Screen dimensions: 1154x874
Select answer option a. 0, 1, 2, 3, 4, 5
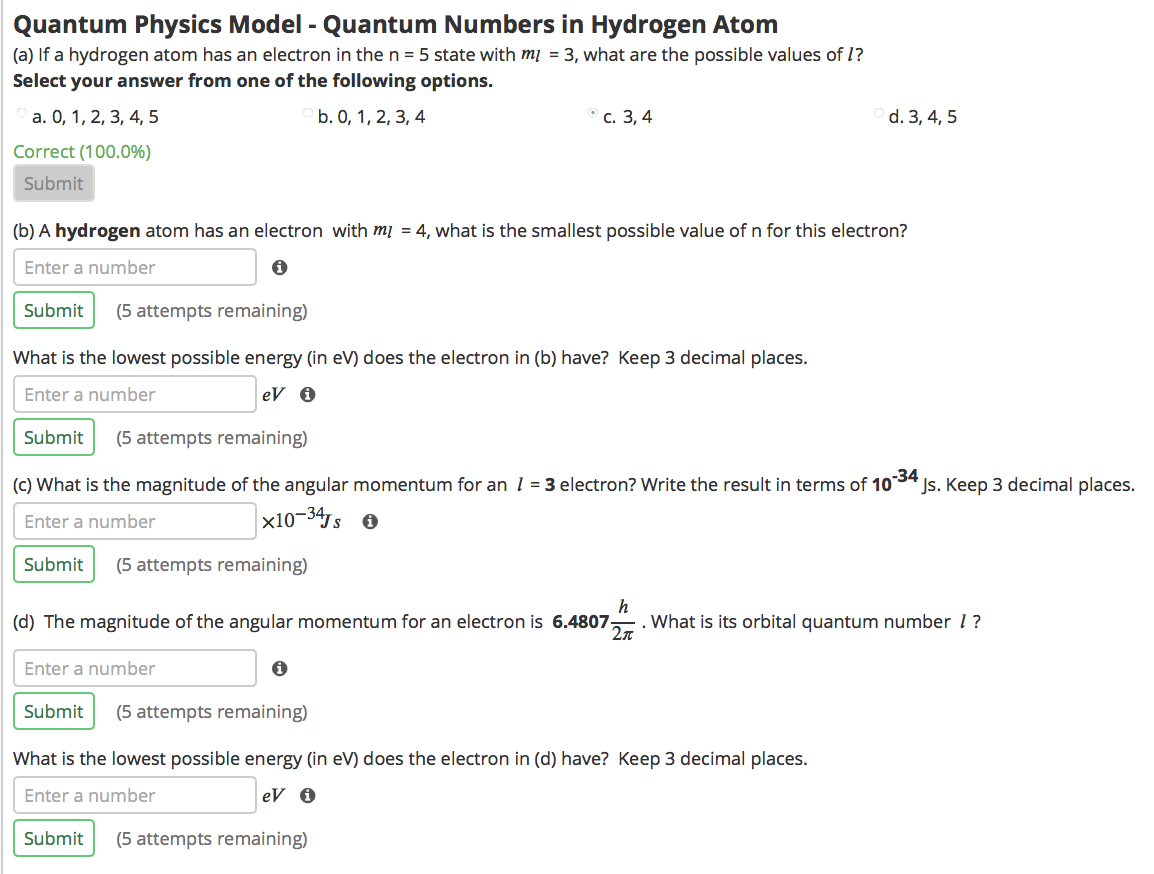coord(21,112)
